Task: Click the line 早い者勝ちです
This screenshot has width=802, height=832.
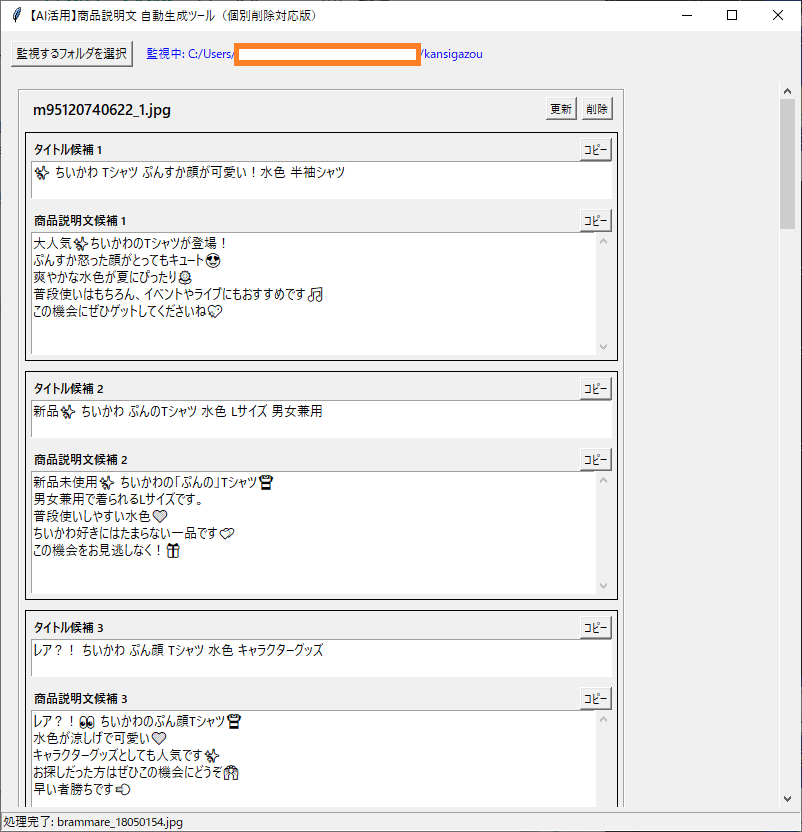Action: 82,789
